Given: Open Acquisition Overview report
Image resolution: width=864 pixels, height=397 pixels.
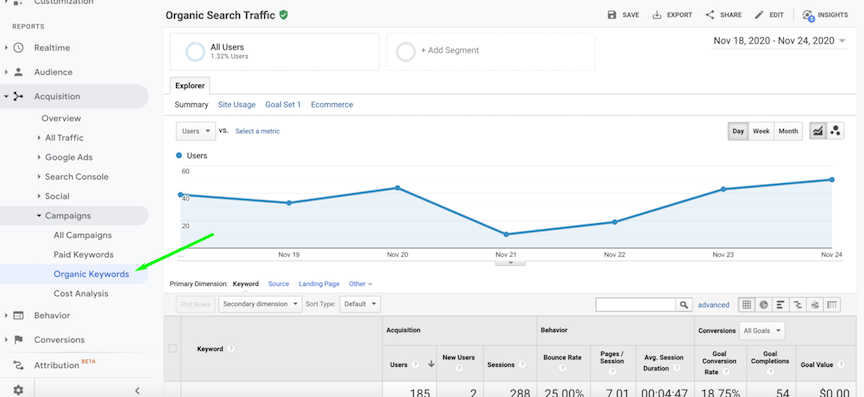Looking at the screenshot, I should click(x=61, y=119).
